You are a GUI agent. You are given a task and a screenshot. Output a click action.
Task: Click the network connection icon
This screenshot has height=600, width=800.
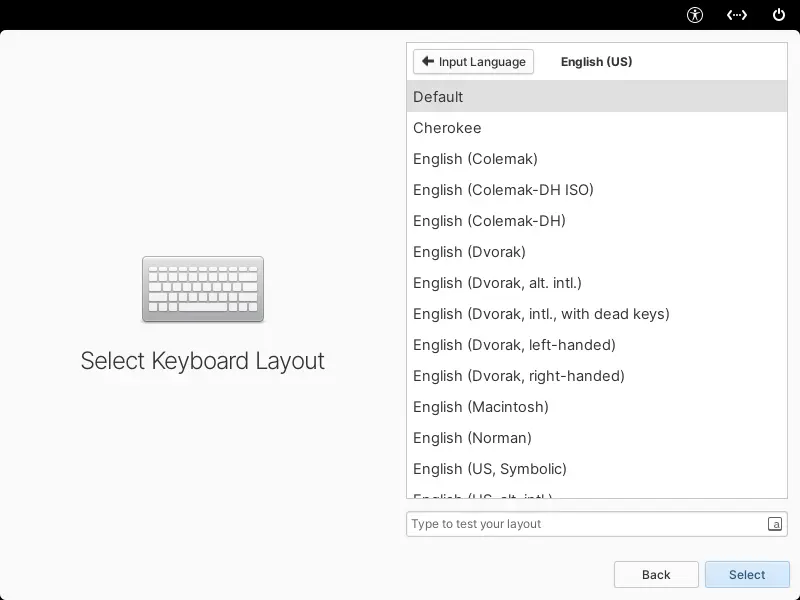[x=737, y=15]
